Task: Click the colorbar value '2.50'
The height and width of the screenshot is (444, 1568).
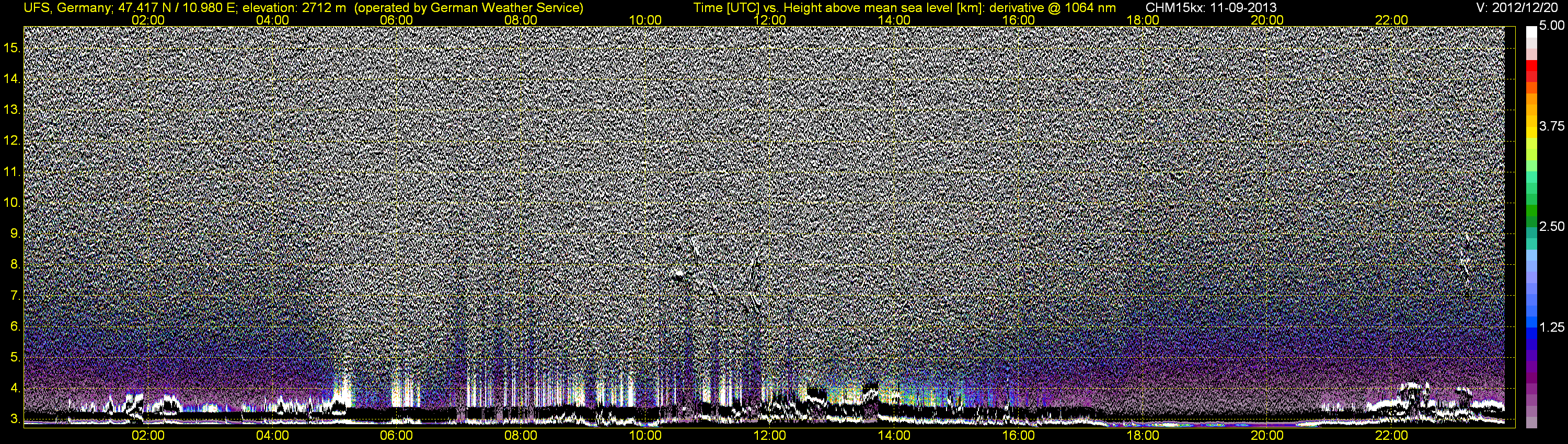Action: coord(1552,226)
